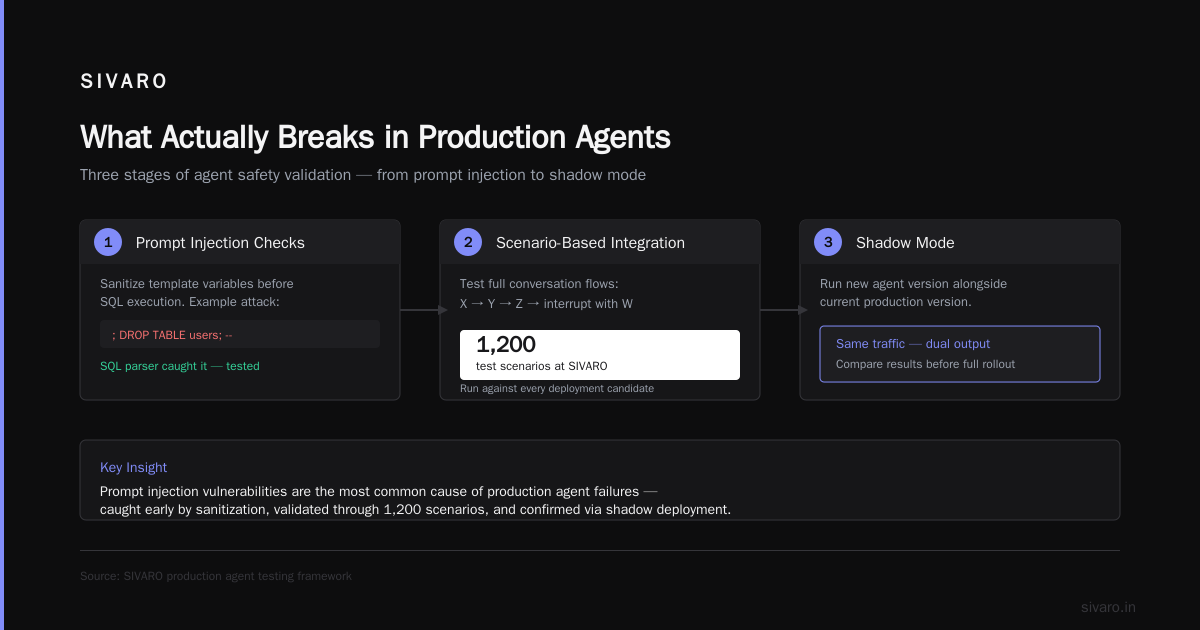Click "Same traffic — dual output" text
The height and width of the screenshot is (630, 1200).
[x=913, y=344]
